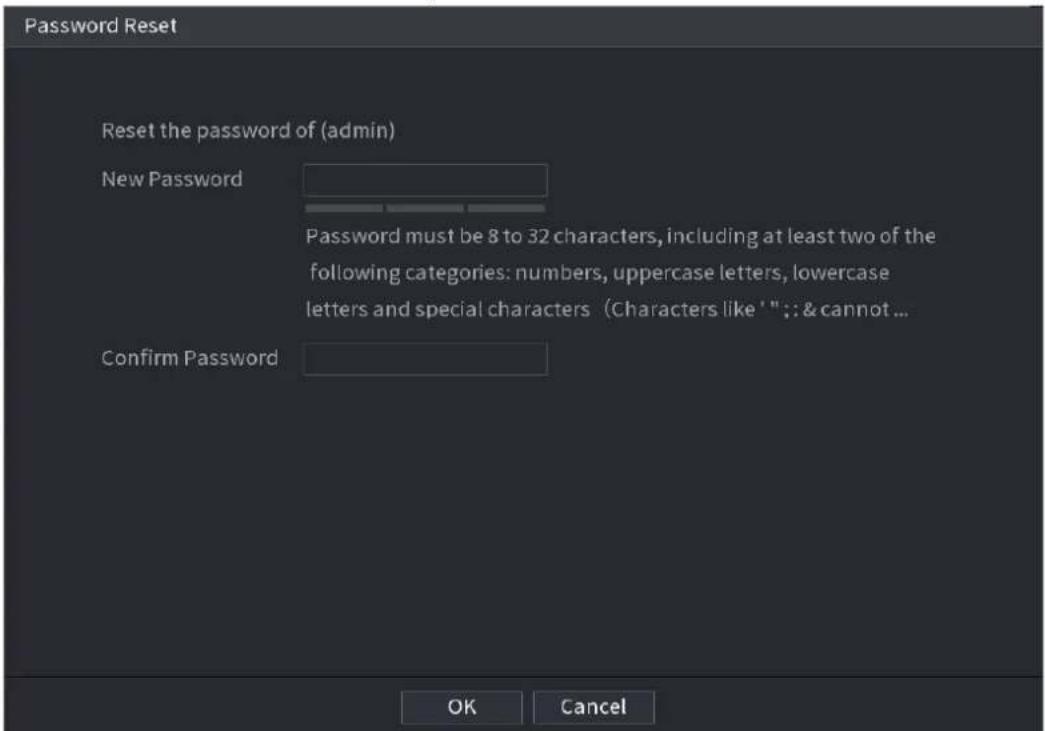Viewport: 1045px width, 731px height.
Task: Click the 'at least two of the' hint text
Action: click(848, 236)
